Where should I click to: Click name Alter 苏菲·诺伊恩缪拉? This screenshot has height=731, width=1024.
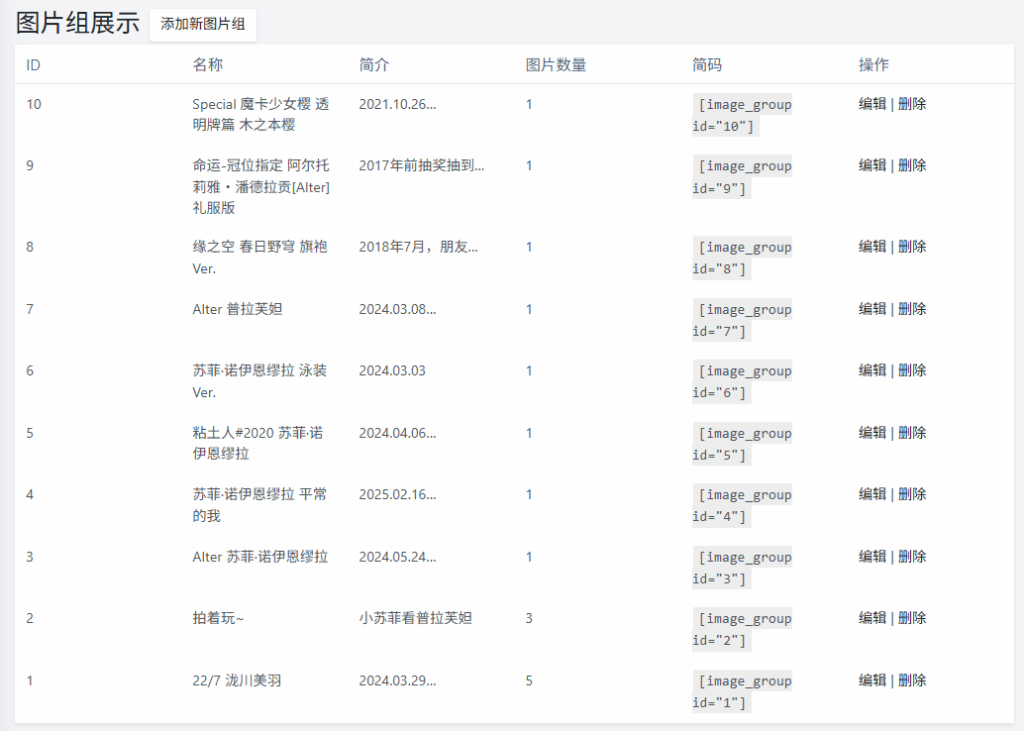260,557
